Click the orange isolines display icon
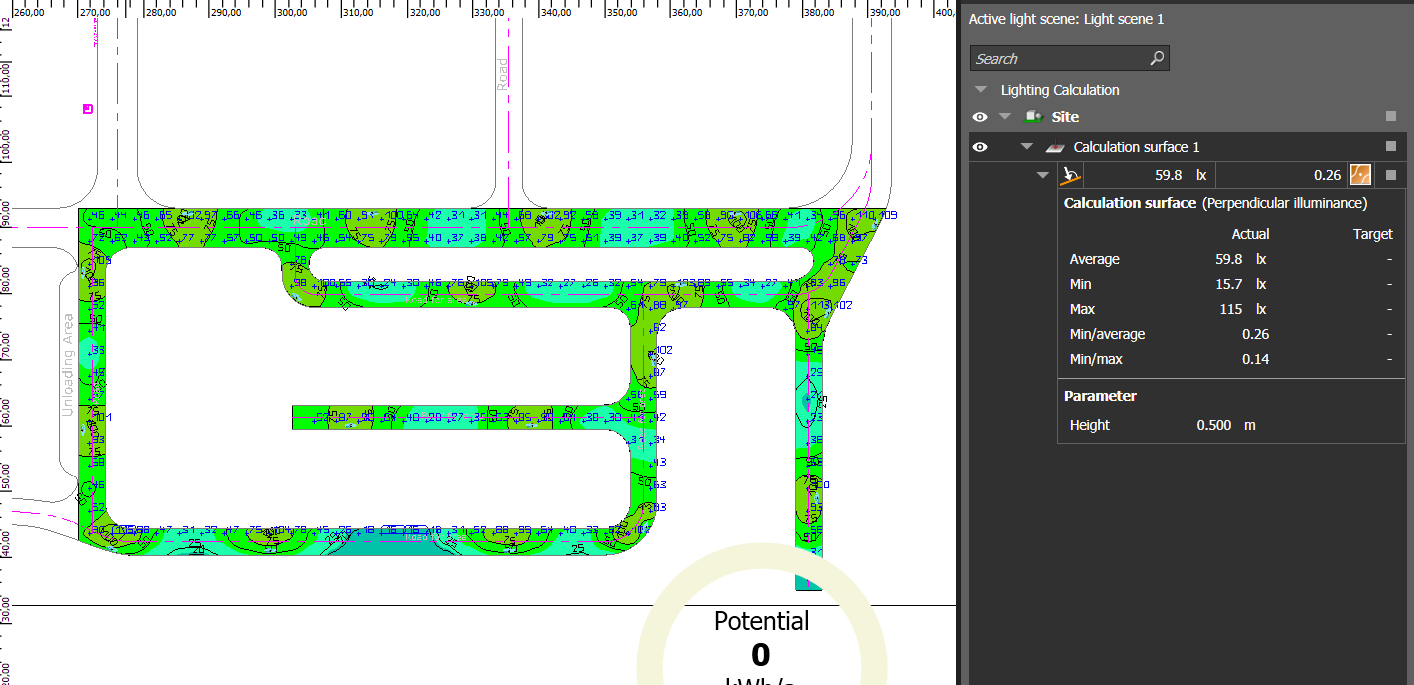Screen dimensions: 1414x685 pos(1360,175)
